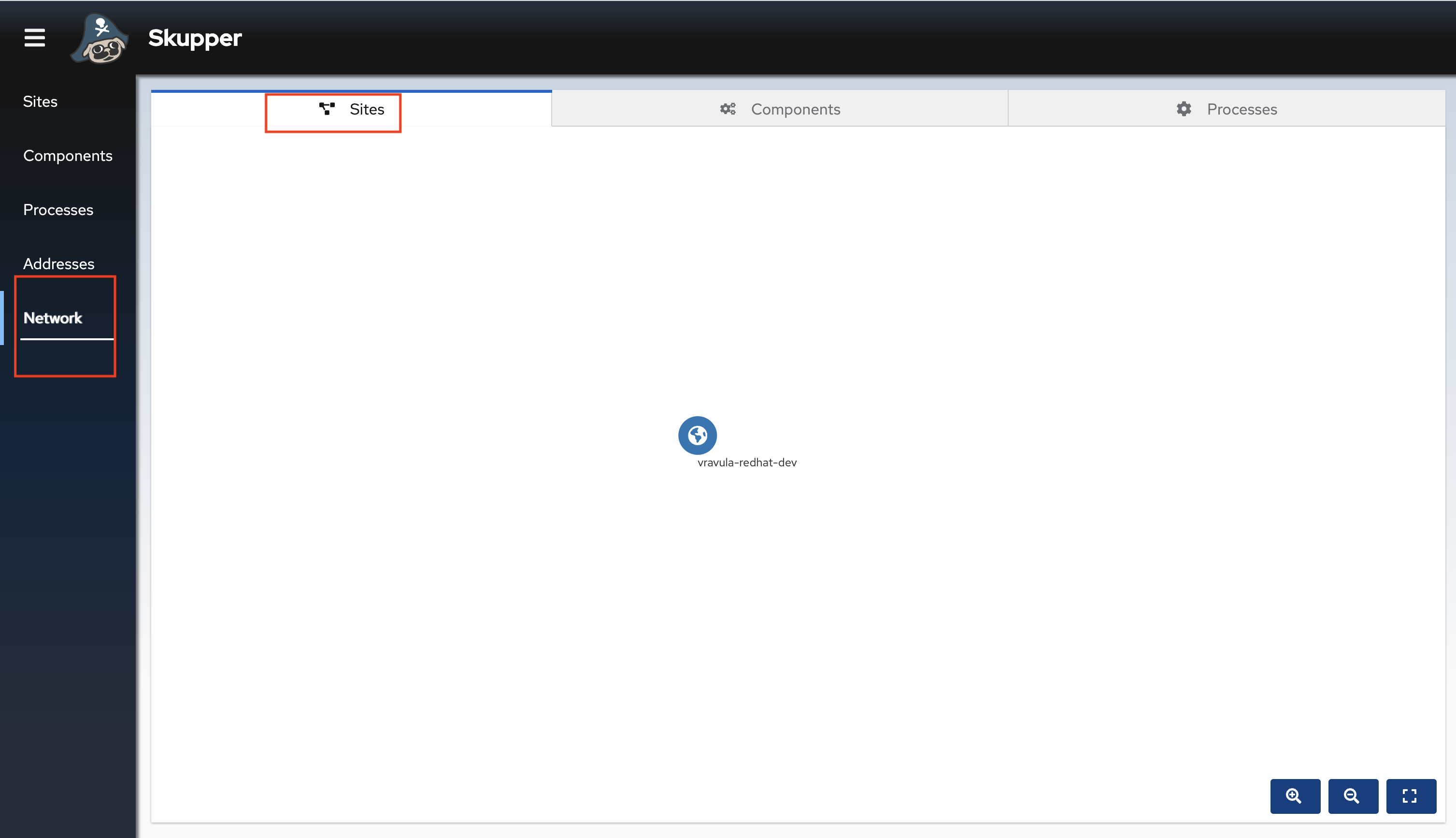Open Sites in the left sidebar

point(40,101)
